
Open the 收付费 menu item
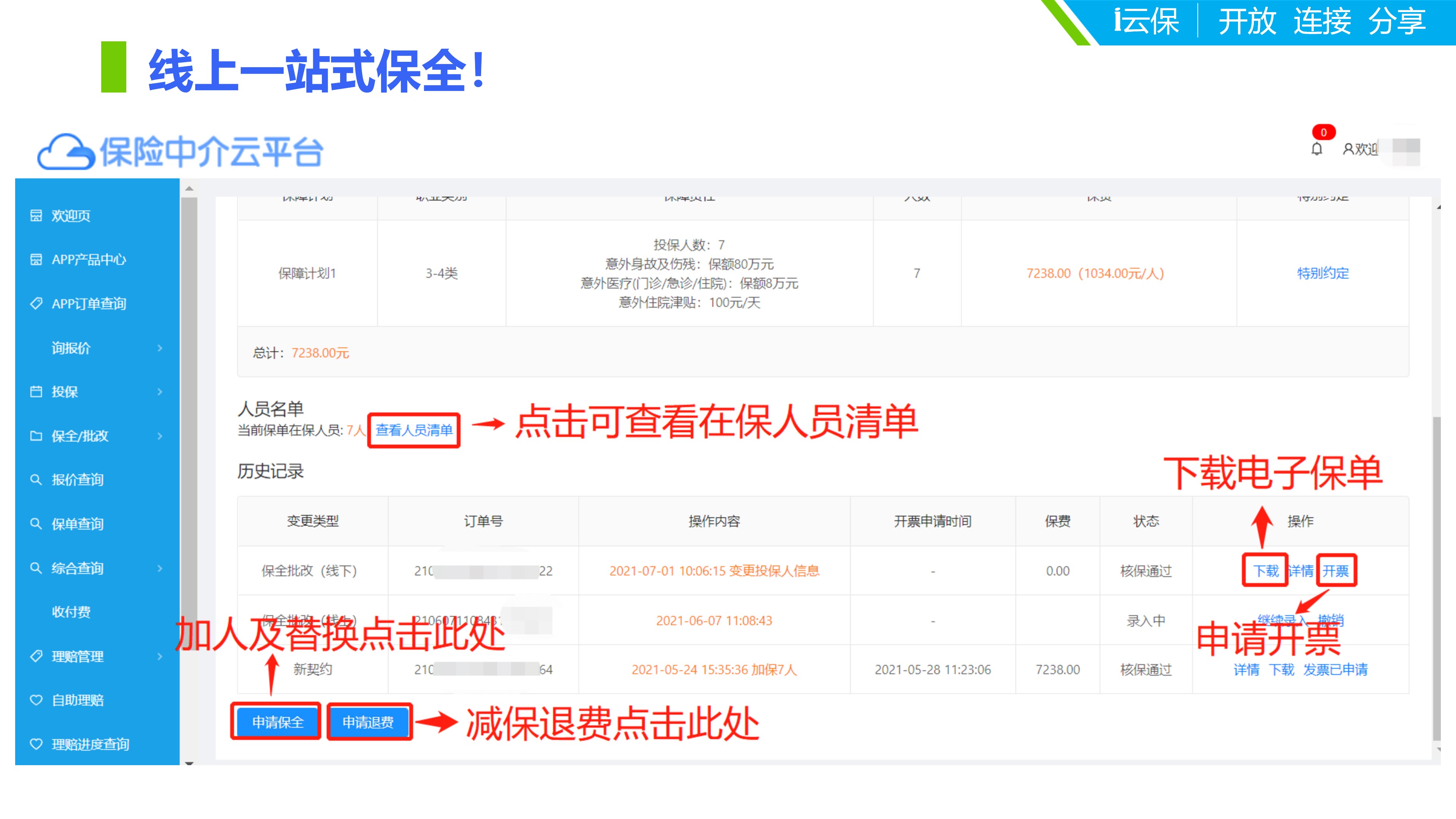pyautogui.click(x=71, y=612)
